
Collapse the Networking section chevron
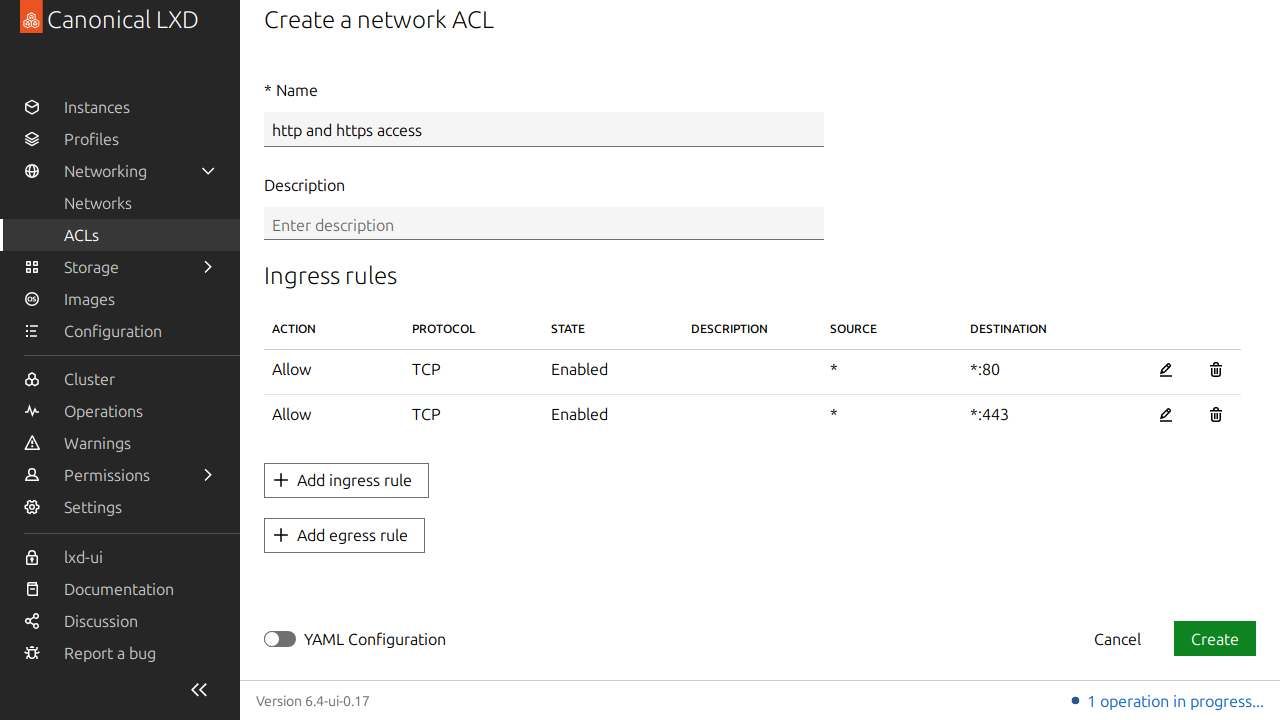pos(208,171)
